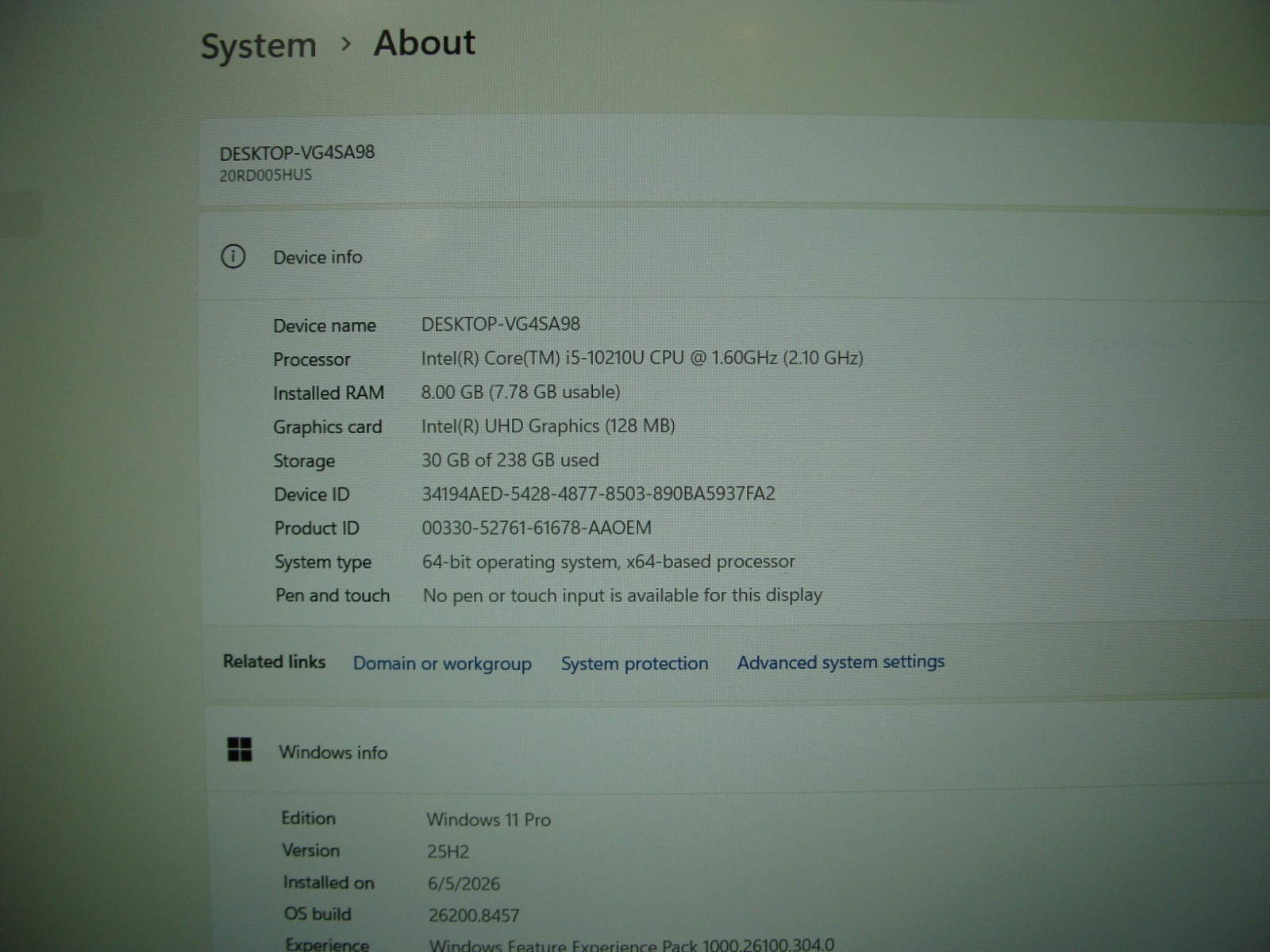Image resolution: width=1270 pixels, height=952 pixels.
Task: Click the Graphics card label
Action: coord(328,427)
